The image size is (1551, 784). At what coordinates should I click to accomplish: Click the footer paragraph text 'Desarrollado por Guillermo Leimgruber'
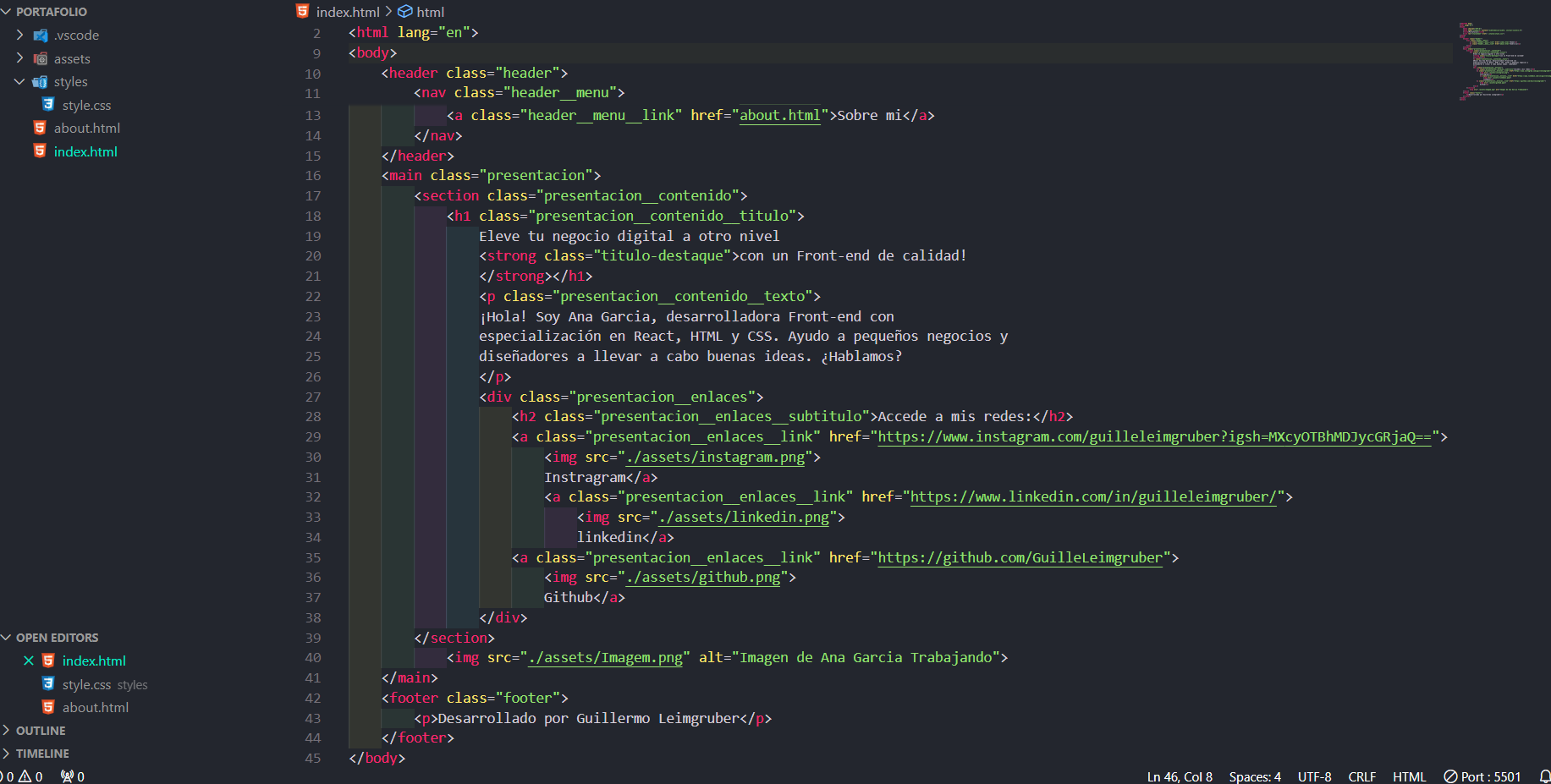click(589, 719)
